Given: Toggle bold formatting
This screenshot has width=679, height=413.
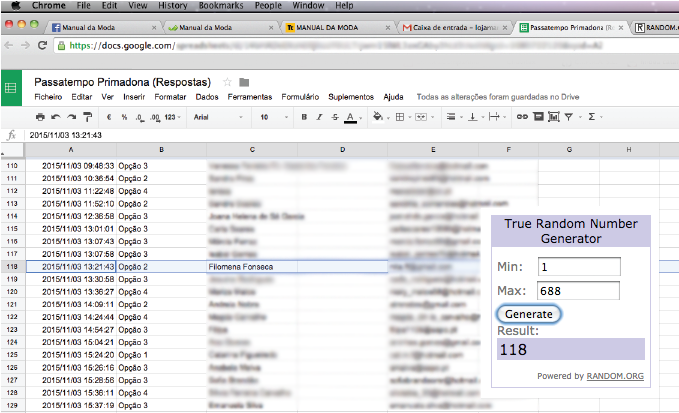Looking at the screenshot, I should tap(304, 117).
